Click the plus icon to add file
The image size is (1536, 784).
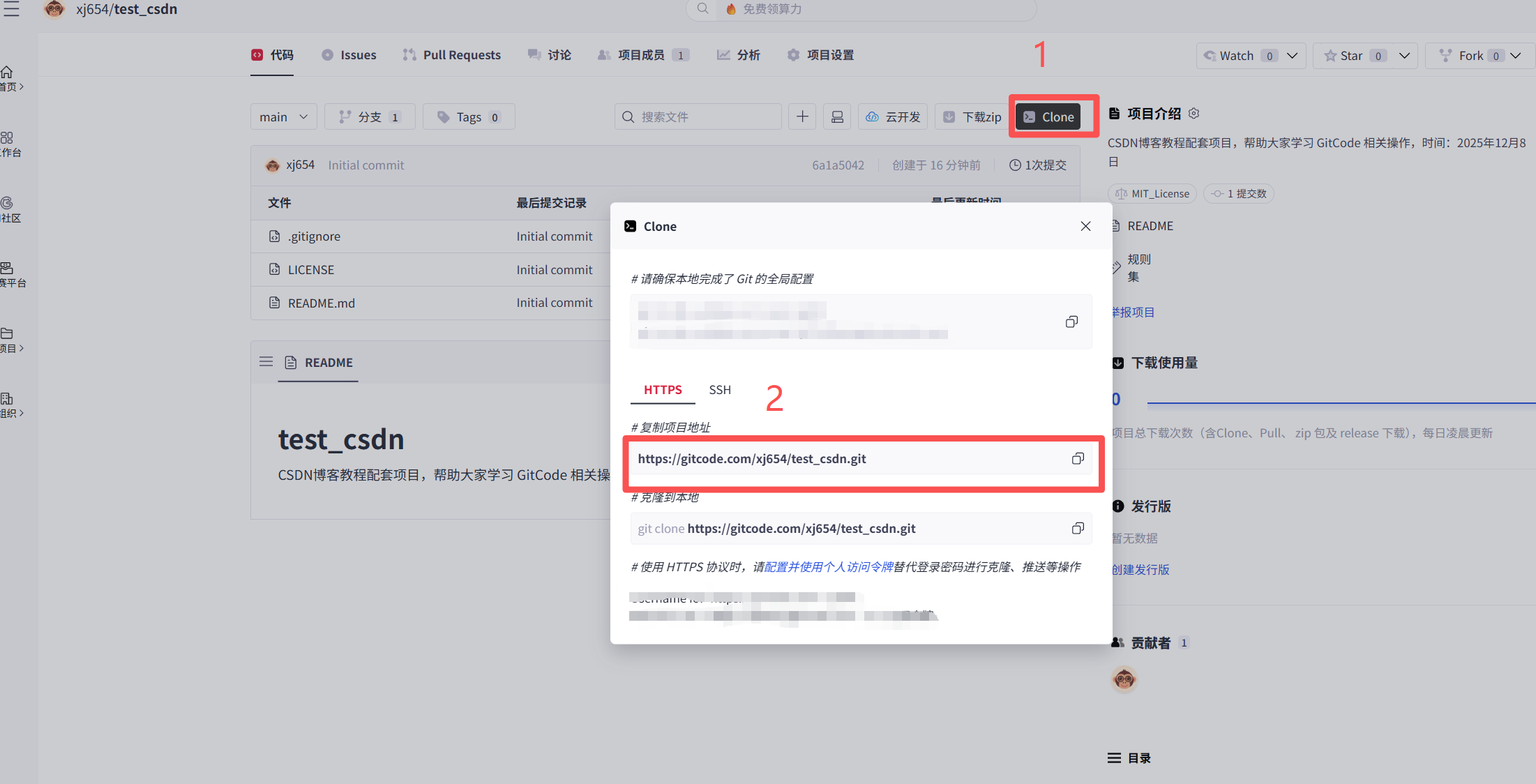tap(802, 116)
